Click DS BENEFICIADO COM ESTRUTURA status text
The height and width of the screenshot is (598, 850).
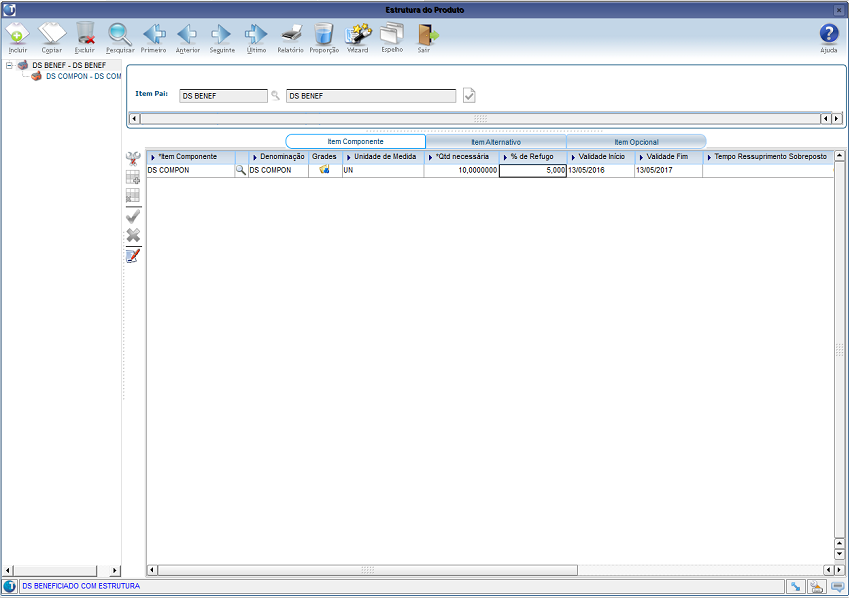pyautogui.click(x=81, y=586)
